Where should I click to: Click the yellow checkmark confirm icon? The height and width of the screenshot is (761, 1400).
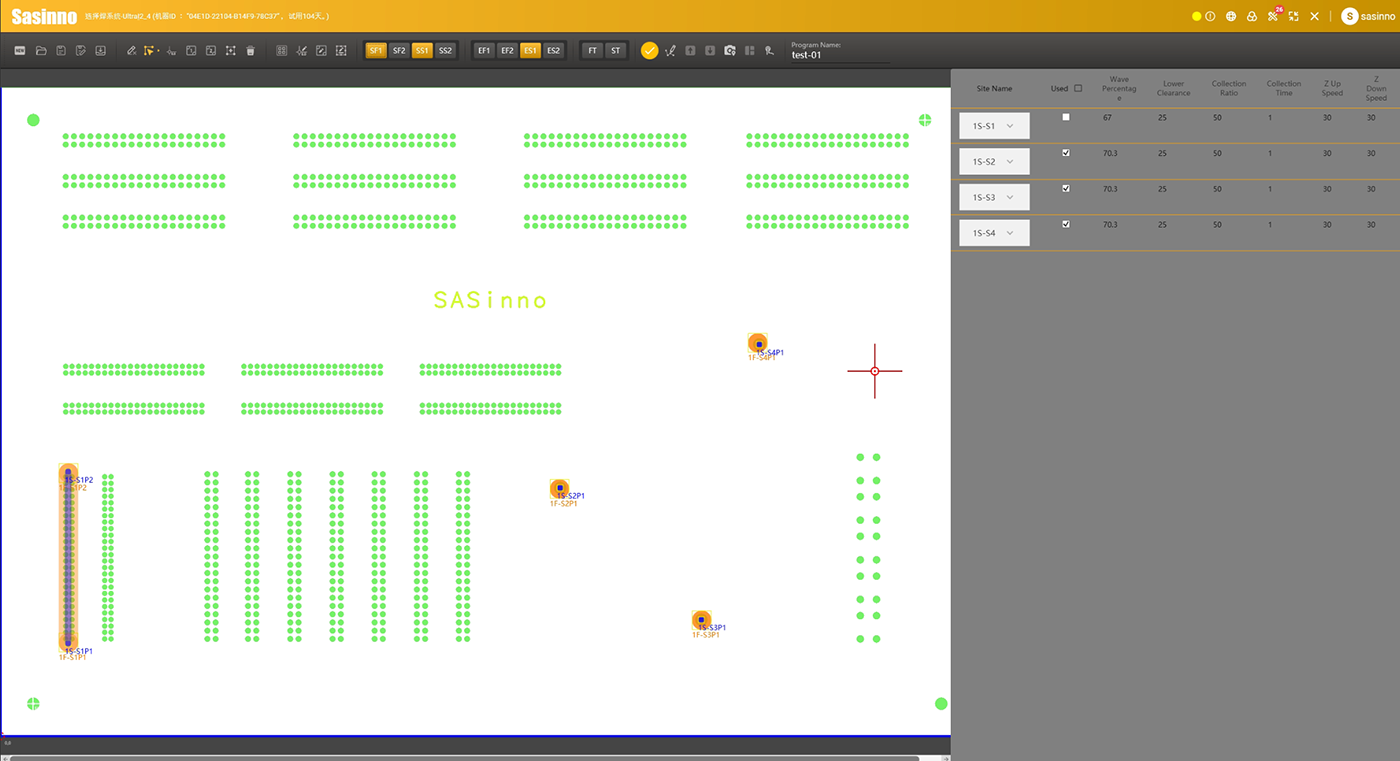pyautogui.click(x=649, y=50)
